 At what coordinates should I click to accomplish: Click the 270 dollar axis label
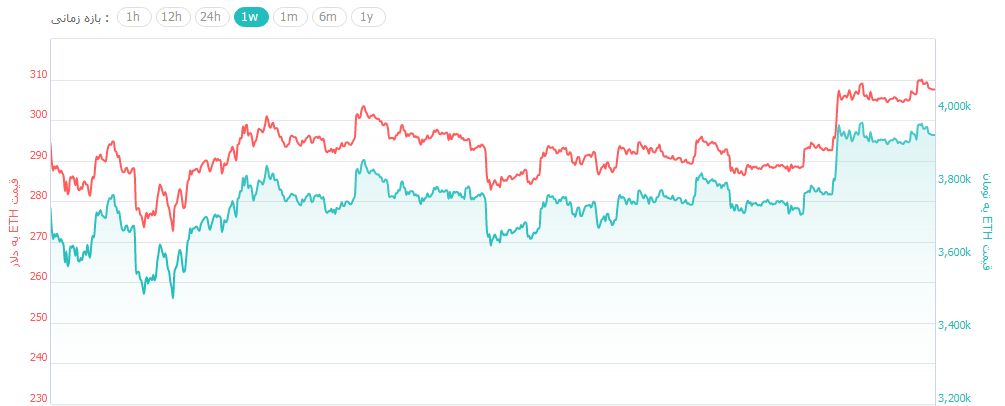tap(38, 237)
